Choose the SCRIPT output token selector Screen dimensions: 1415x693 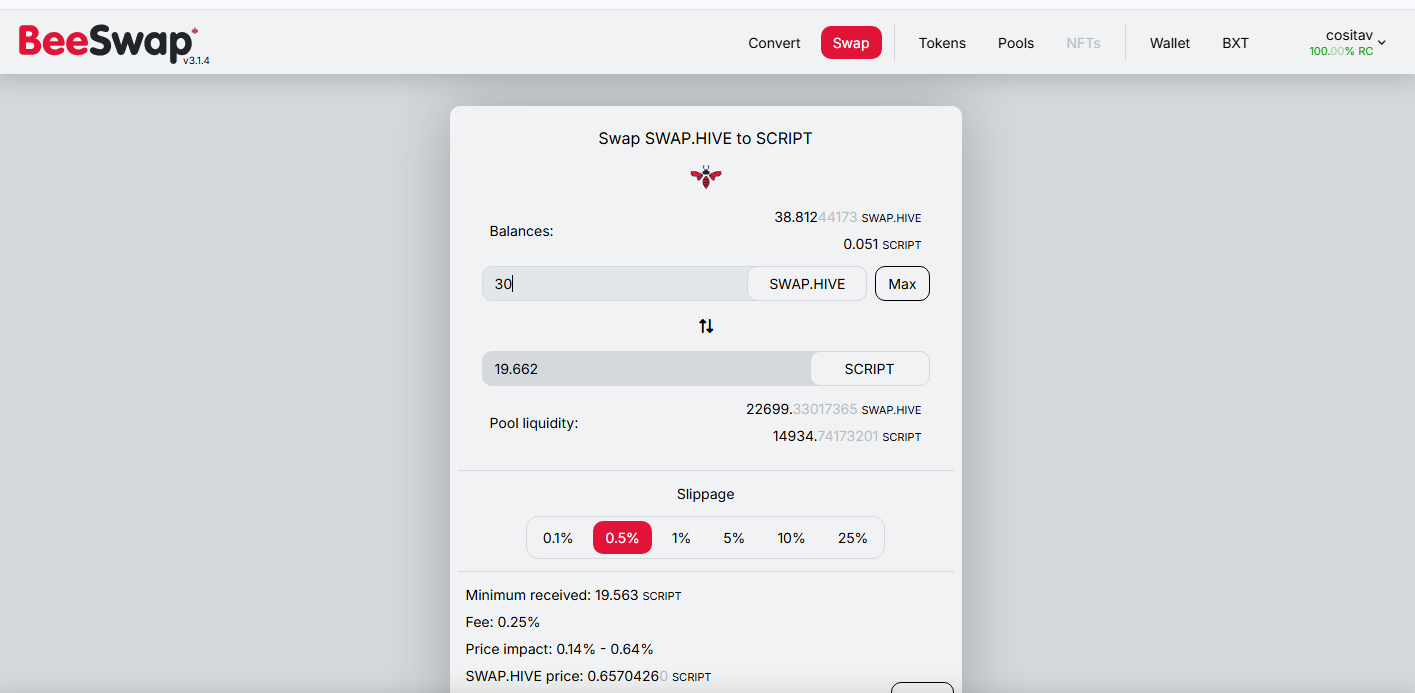click(x=869, y=369)
